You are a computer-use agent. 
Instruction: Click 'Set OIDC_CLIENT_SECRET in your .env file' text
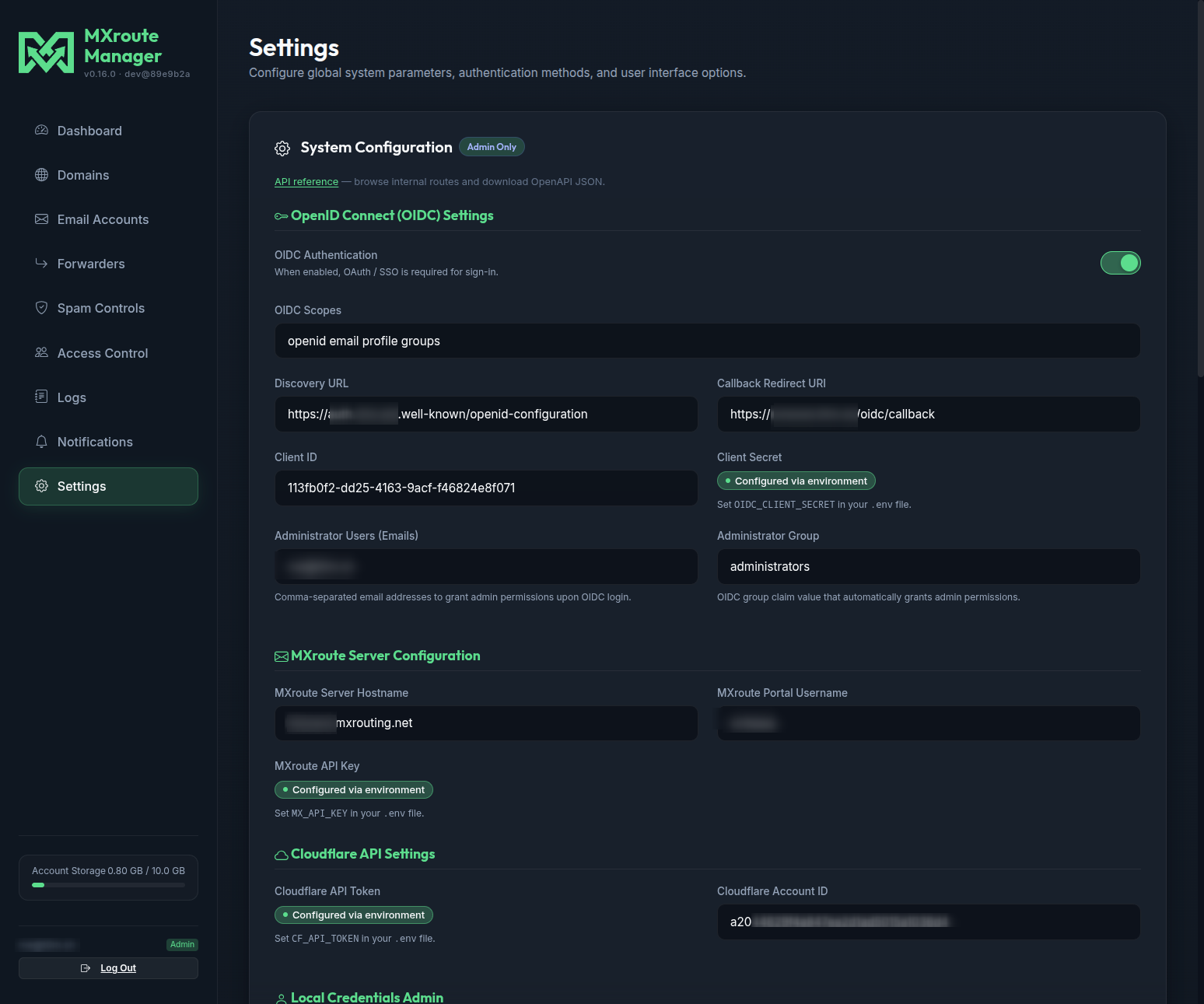pyautogui.click(x=814, y=505)
